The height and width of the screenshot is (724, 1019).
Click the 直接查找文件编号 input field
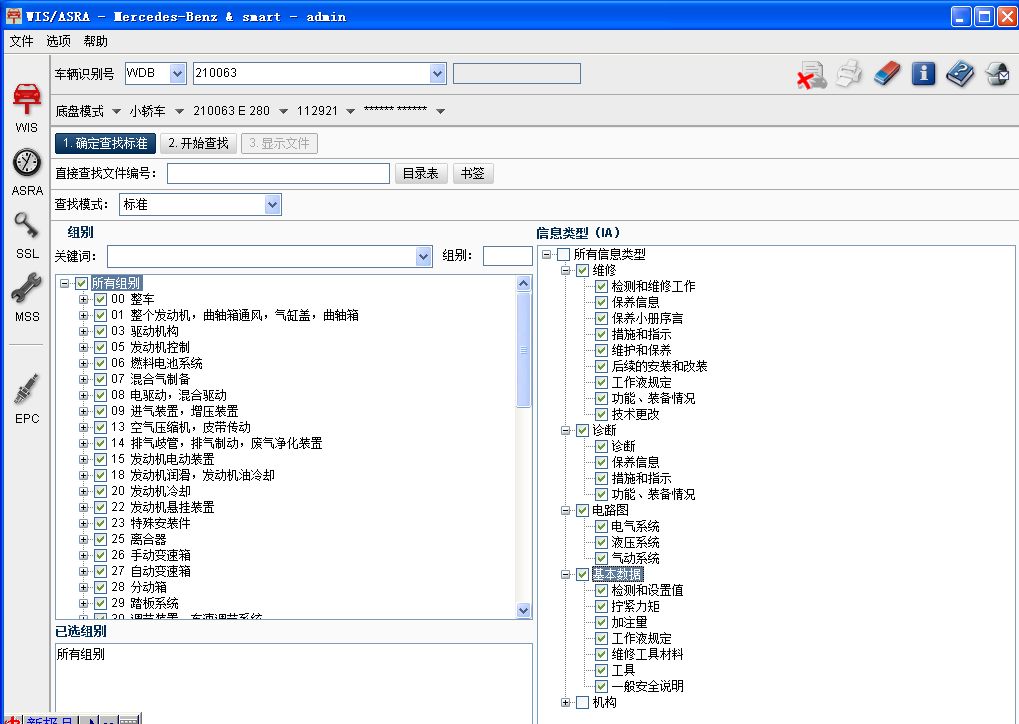(x=278, y=174)
